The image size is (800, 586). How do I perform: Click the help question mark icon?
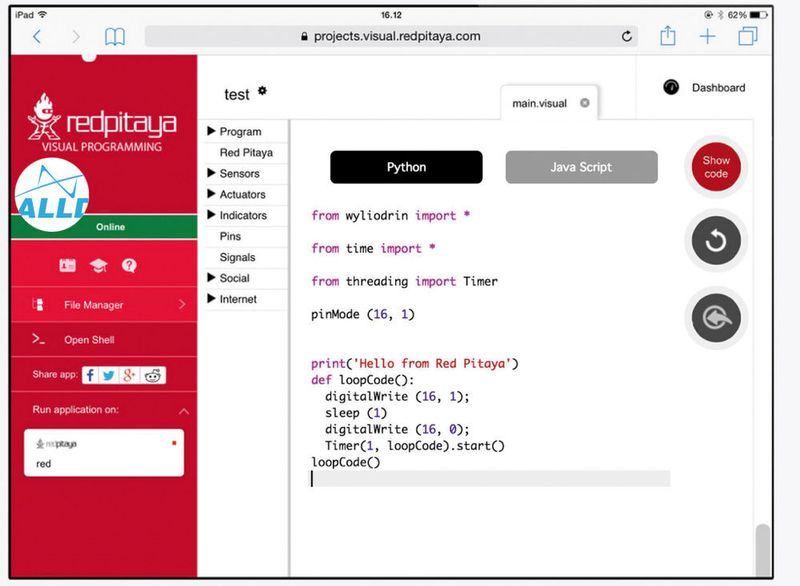tap(129, 265)
